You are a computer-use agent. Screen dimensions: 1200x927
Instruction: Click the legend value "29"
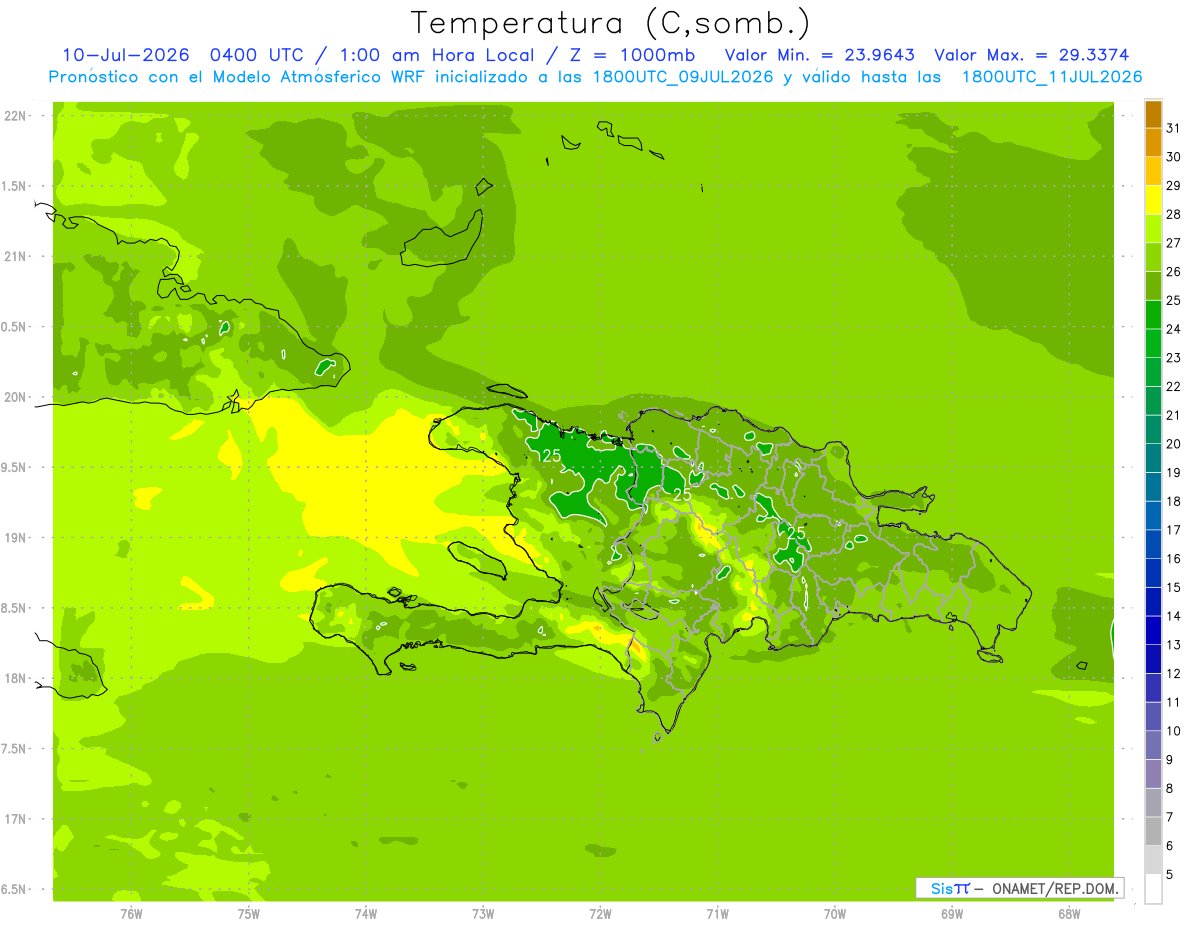[1174, 186]
